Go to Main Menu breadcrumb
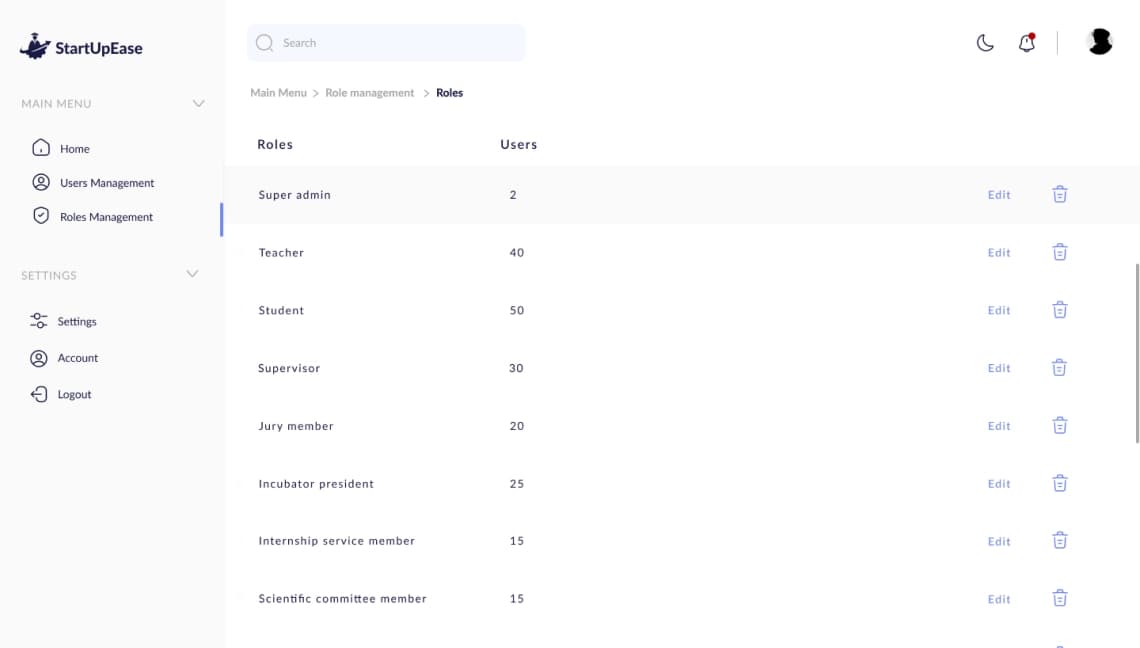The image size is (1140, 648). 278,92
